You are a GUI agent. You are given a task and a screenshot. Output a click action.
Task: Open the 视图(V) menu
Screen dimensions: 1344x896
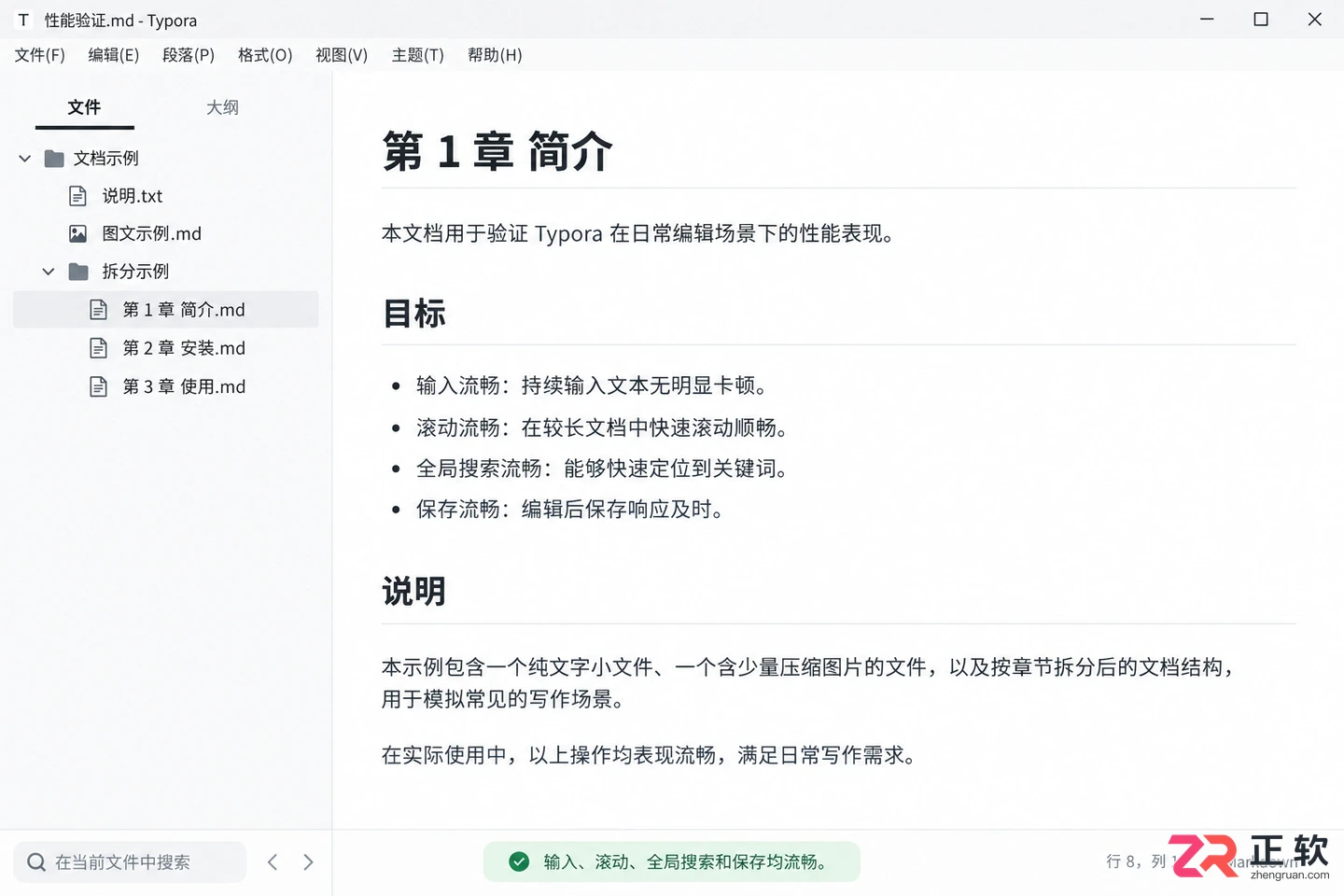[342, 55]
